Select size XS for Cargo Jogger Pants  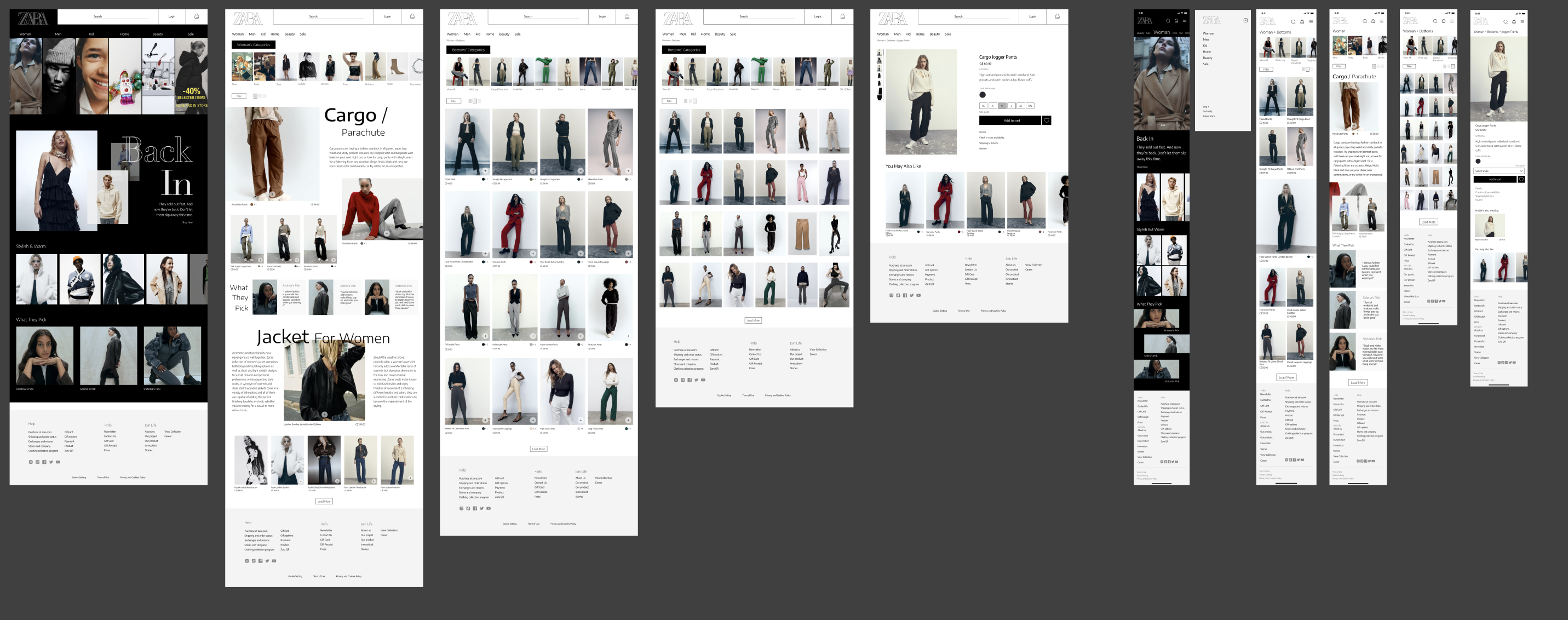tap(983, 106)
